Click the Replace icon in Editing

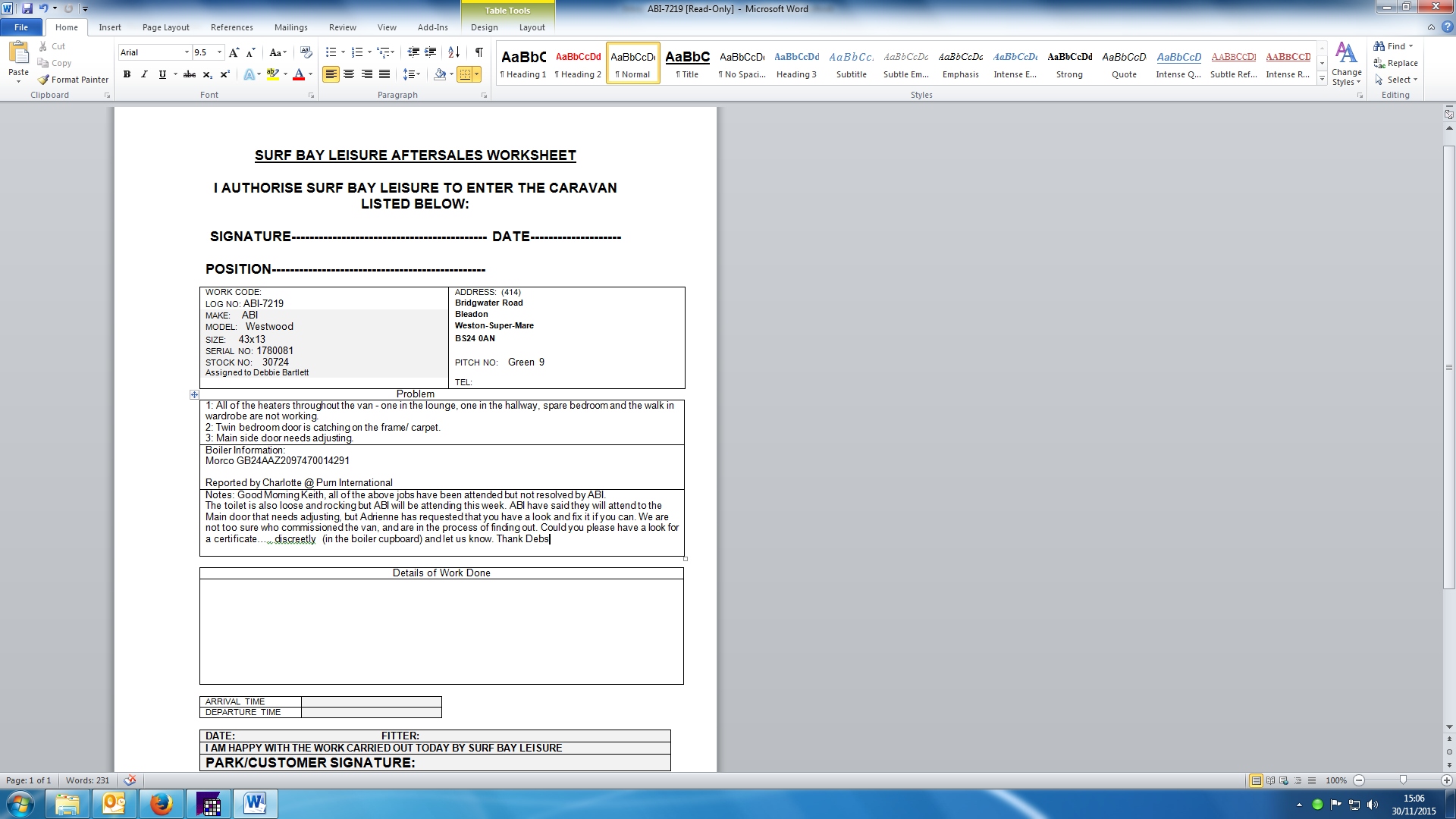tap(1380, 63)
